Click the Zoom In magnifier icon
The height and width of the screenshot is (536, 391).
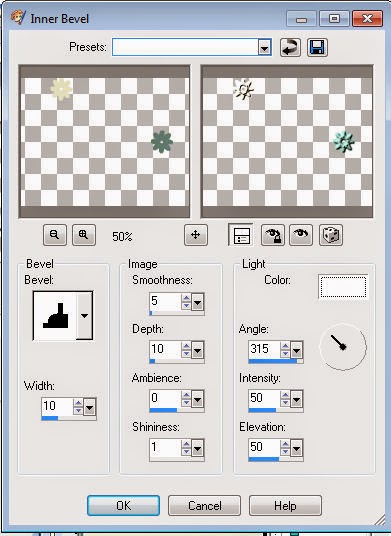pos(84,235)
